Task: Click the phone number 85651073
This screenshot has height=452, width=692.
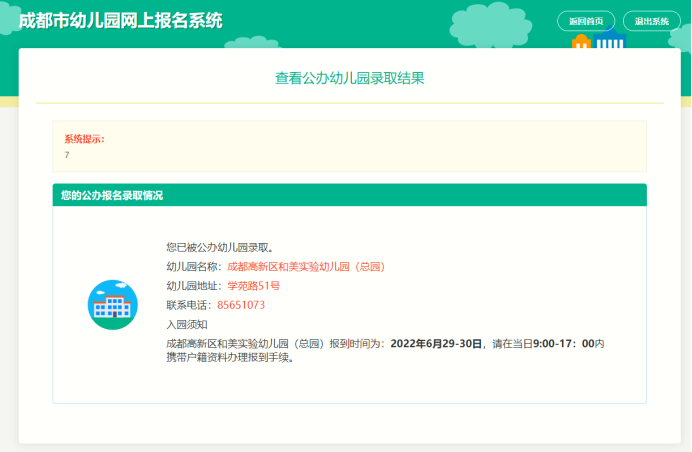Action: (x=241, y=305)
